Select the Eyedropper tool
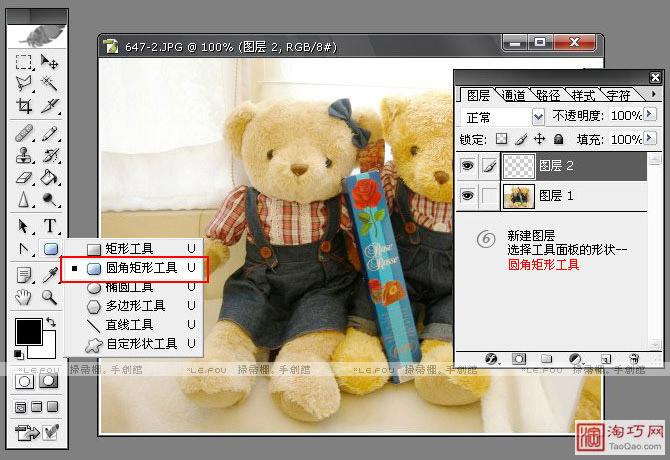Screen dimensions: 670x460 pos(50,275)
